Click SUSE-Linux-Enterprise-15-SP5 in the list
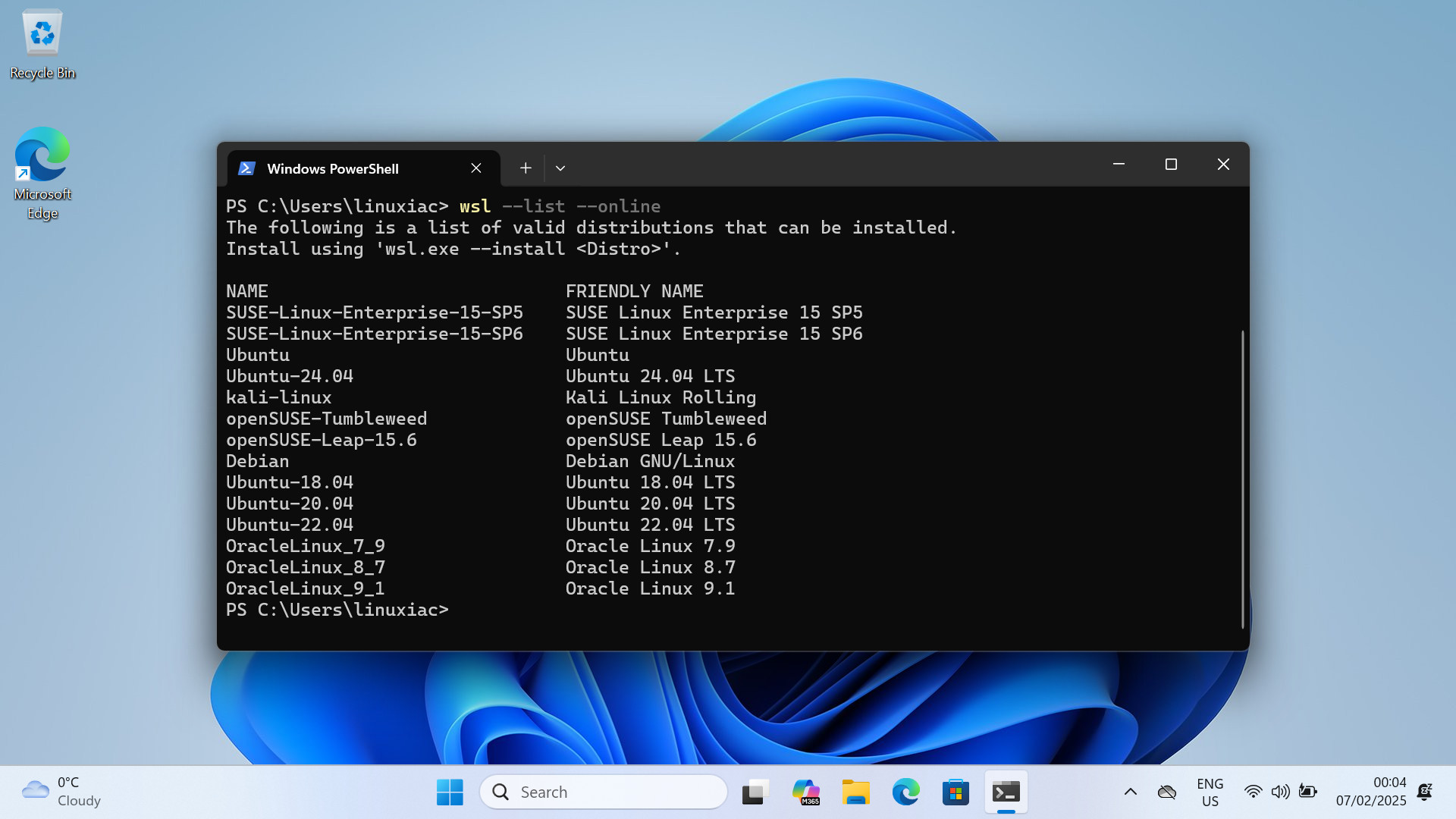This screenshot has height=819, width=1456. [375, 312]
